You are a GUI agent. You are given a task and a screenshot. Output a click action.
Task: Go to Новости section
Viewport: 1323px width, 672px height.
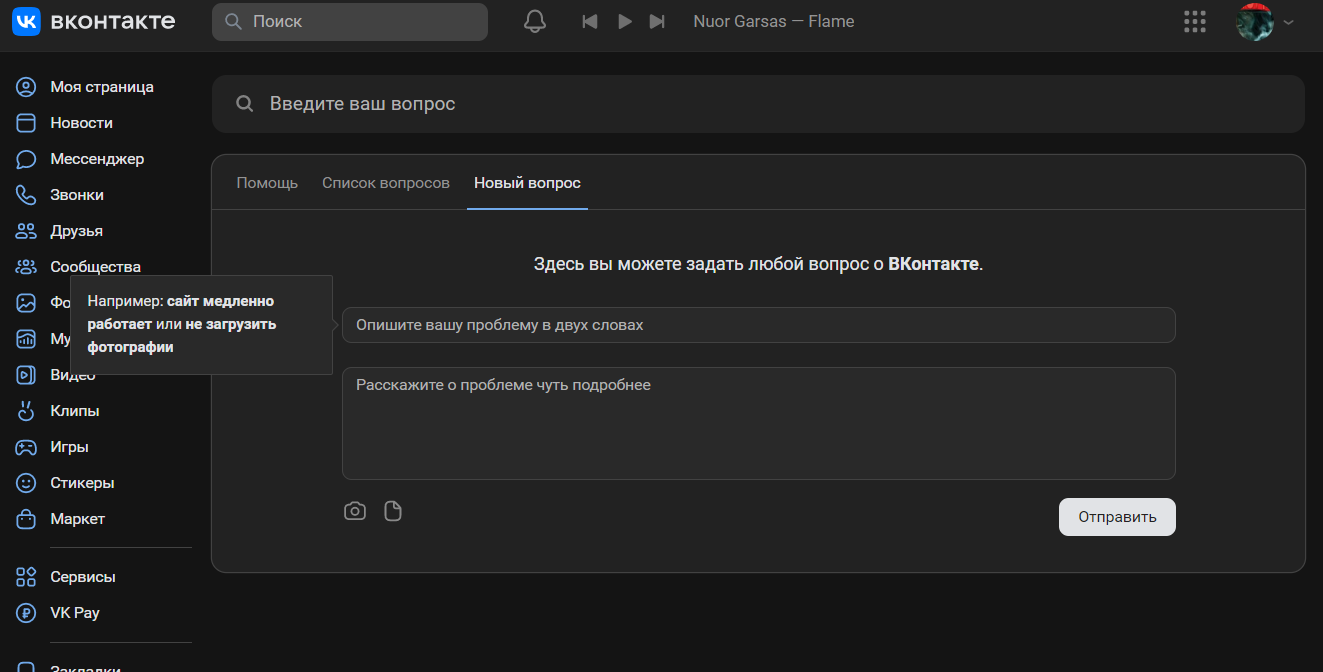[x=82, y=123]
